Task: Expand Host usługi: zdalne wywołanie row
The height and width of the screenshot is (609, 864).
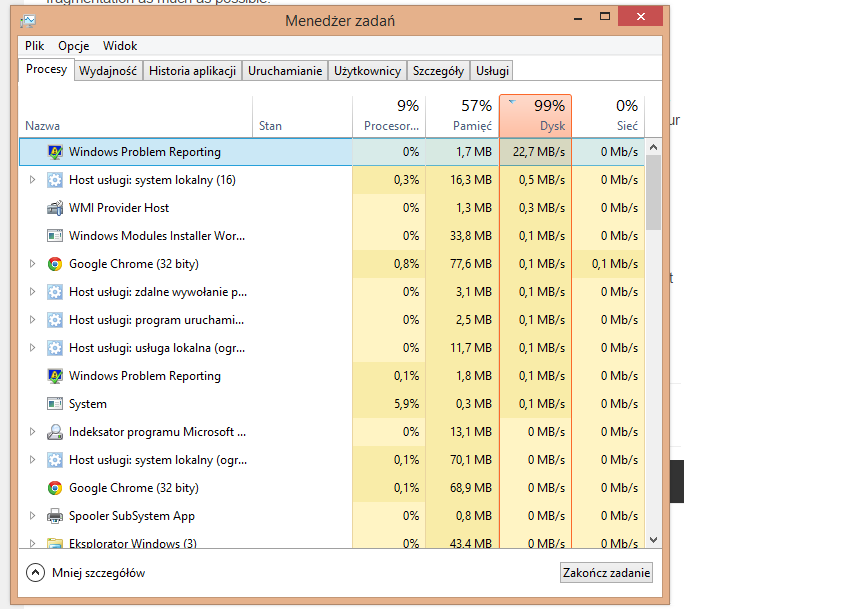Action: 33,292
